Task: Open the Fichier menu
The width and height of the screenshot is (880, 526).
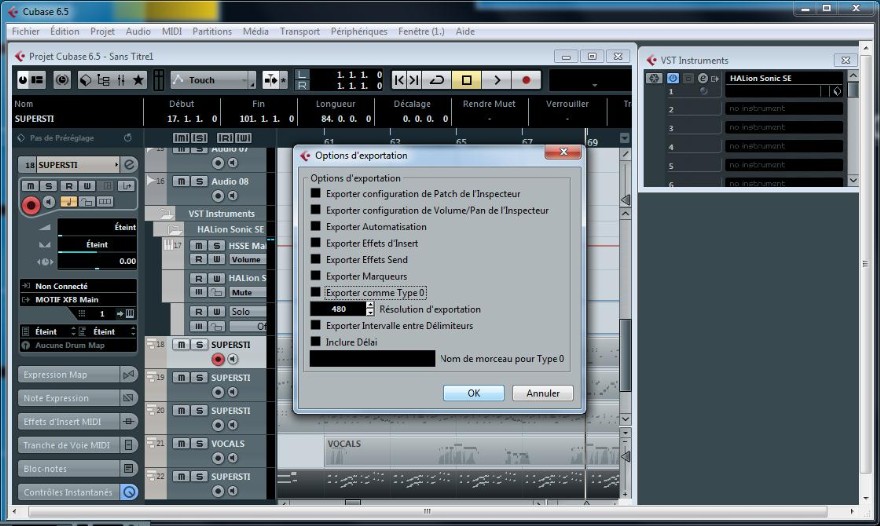Action: (x=26, y=31)
